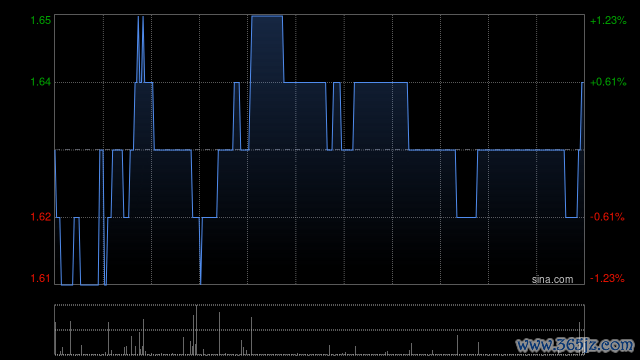Click the 1.64 price axis label
The width and height of the screenshot is (640, 360).
[x=41, y=82]
